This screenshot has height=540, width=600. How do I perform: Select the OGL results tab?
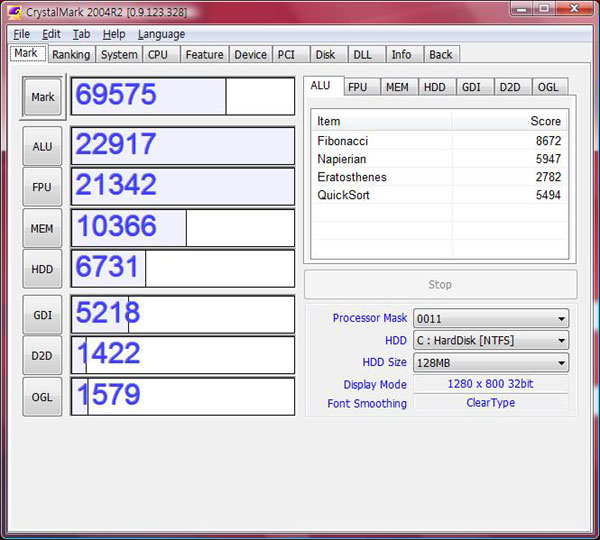point(549,87)
